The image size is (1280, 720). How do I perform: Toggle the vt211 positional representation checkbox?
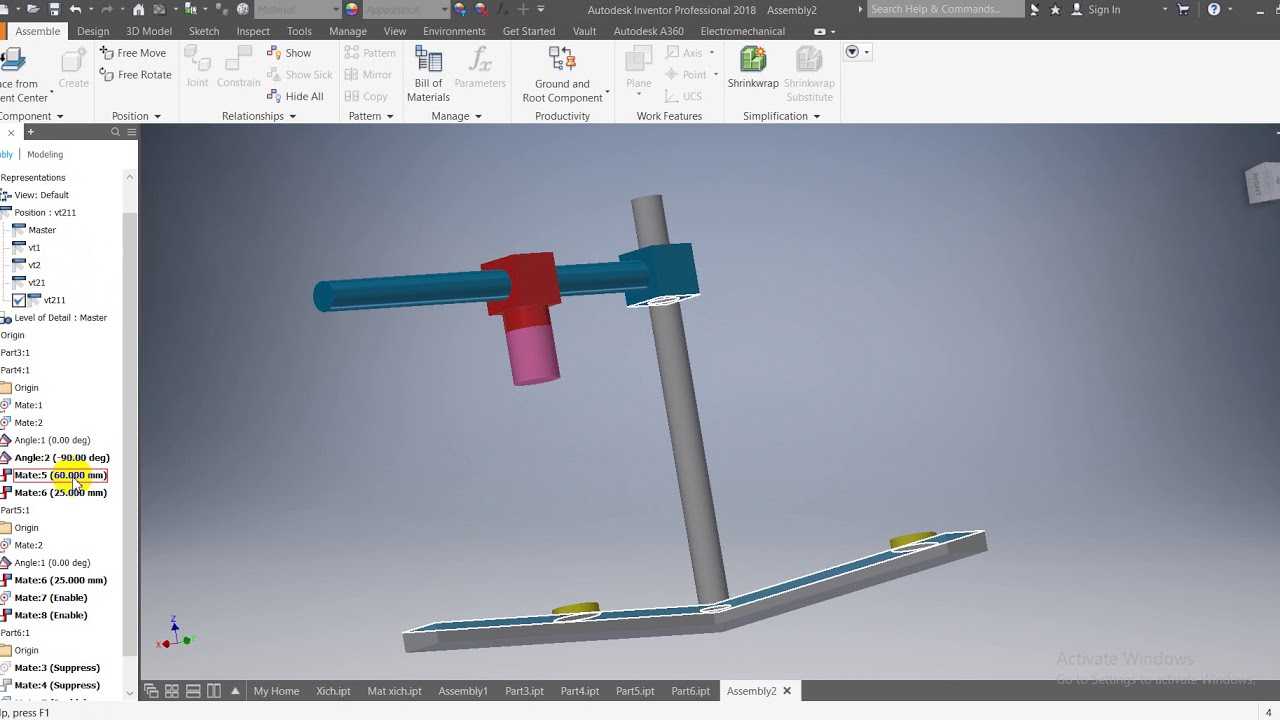(19, 300)
